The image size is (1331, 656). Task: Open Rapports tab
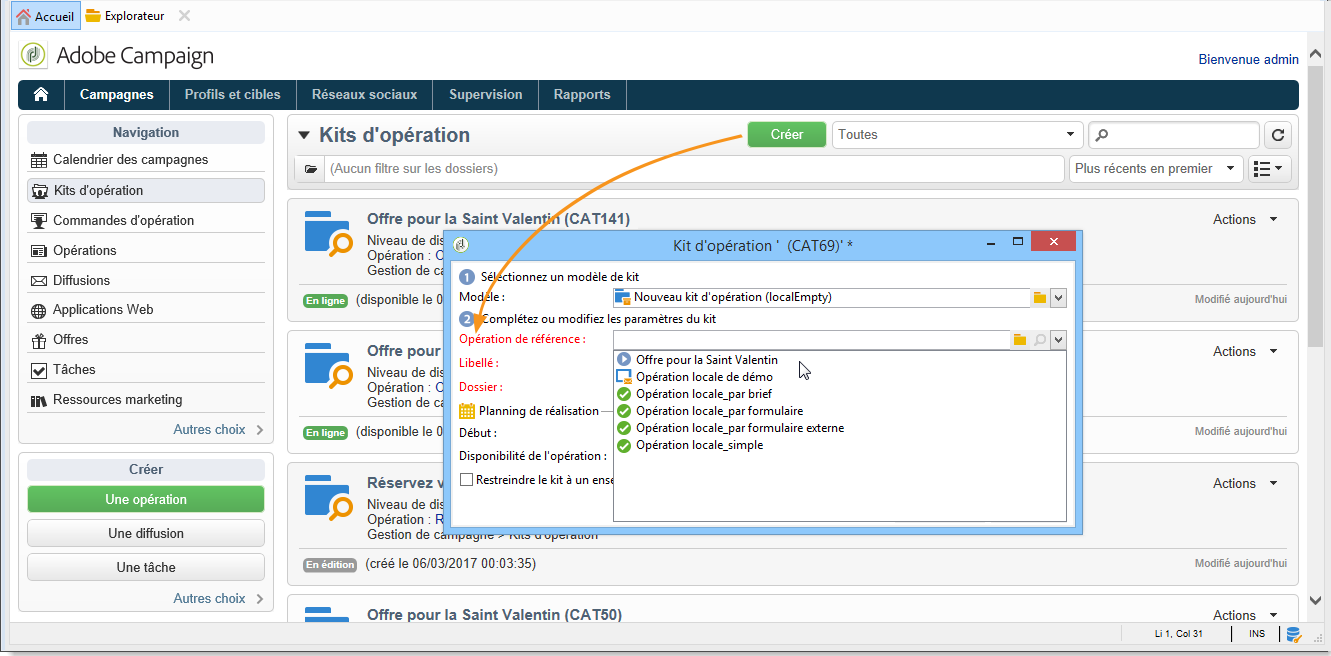582,95
